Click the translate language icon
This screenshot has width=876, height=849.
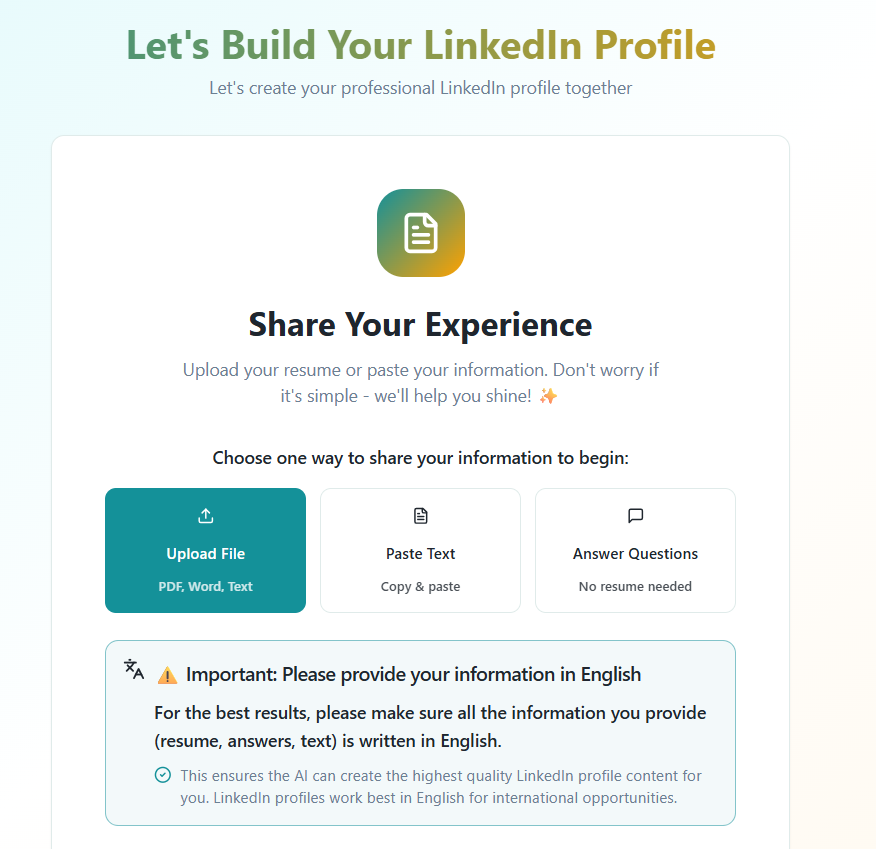134,670
